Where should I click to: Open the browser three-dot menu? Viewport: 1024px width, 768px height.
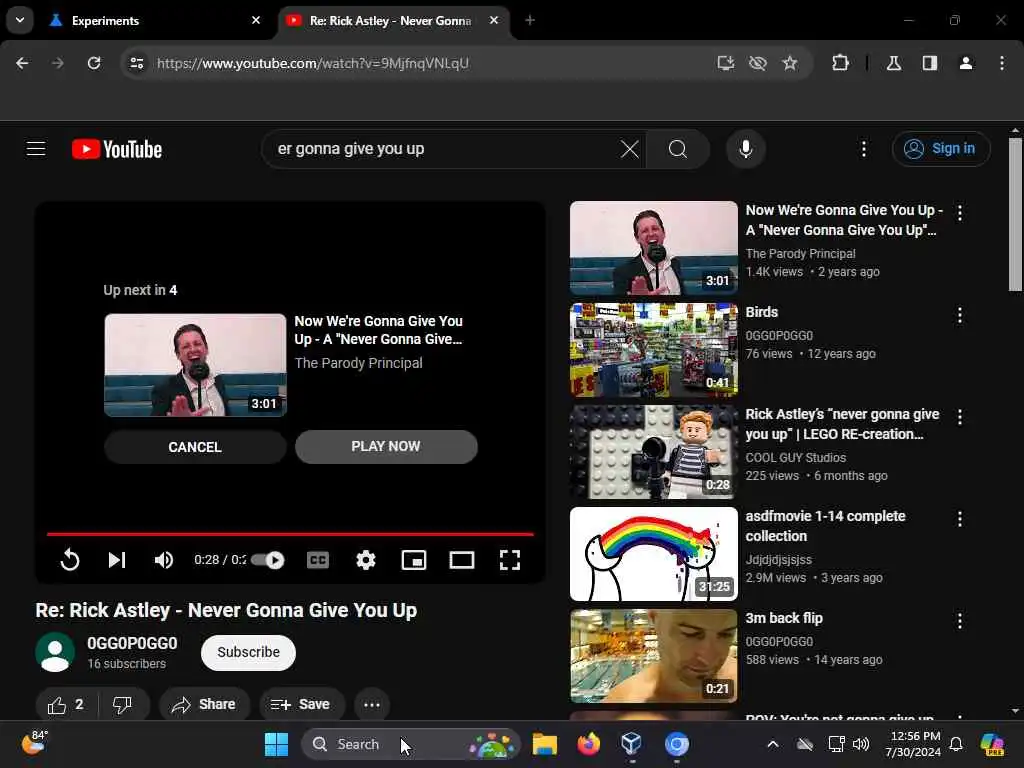1002,63
